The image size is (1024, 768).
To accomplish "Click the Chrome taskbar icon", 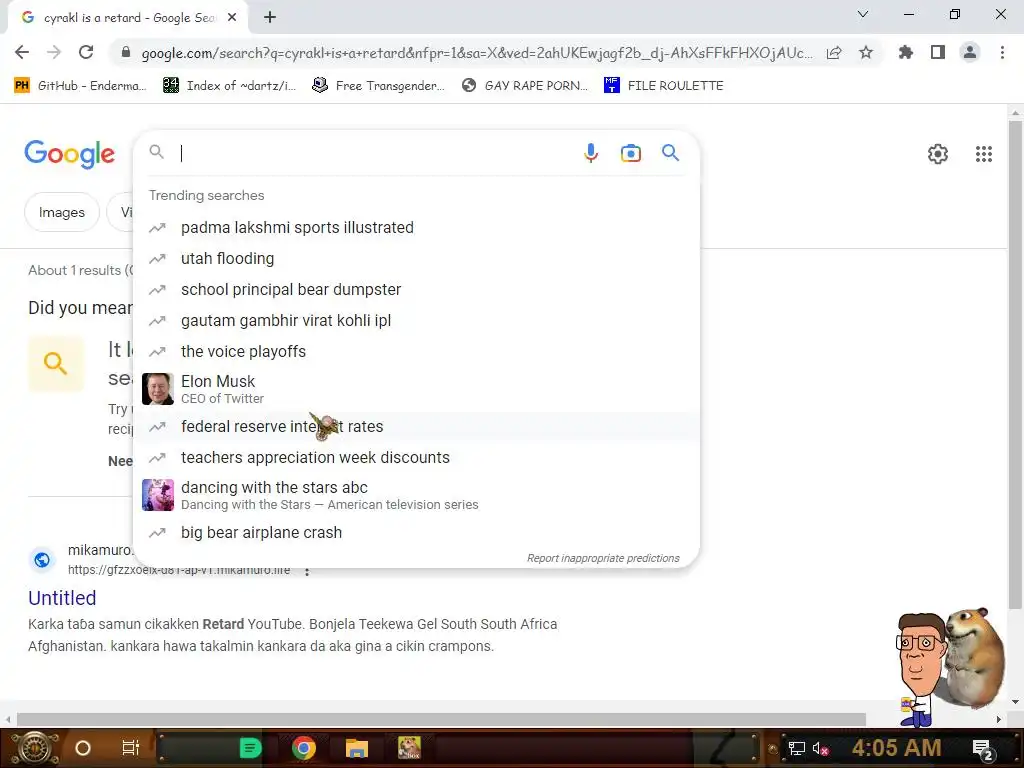I will pos(304,748).
